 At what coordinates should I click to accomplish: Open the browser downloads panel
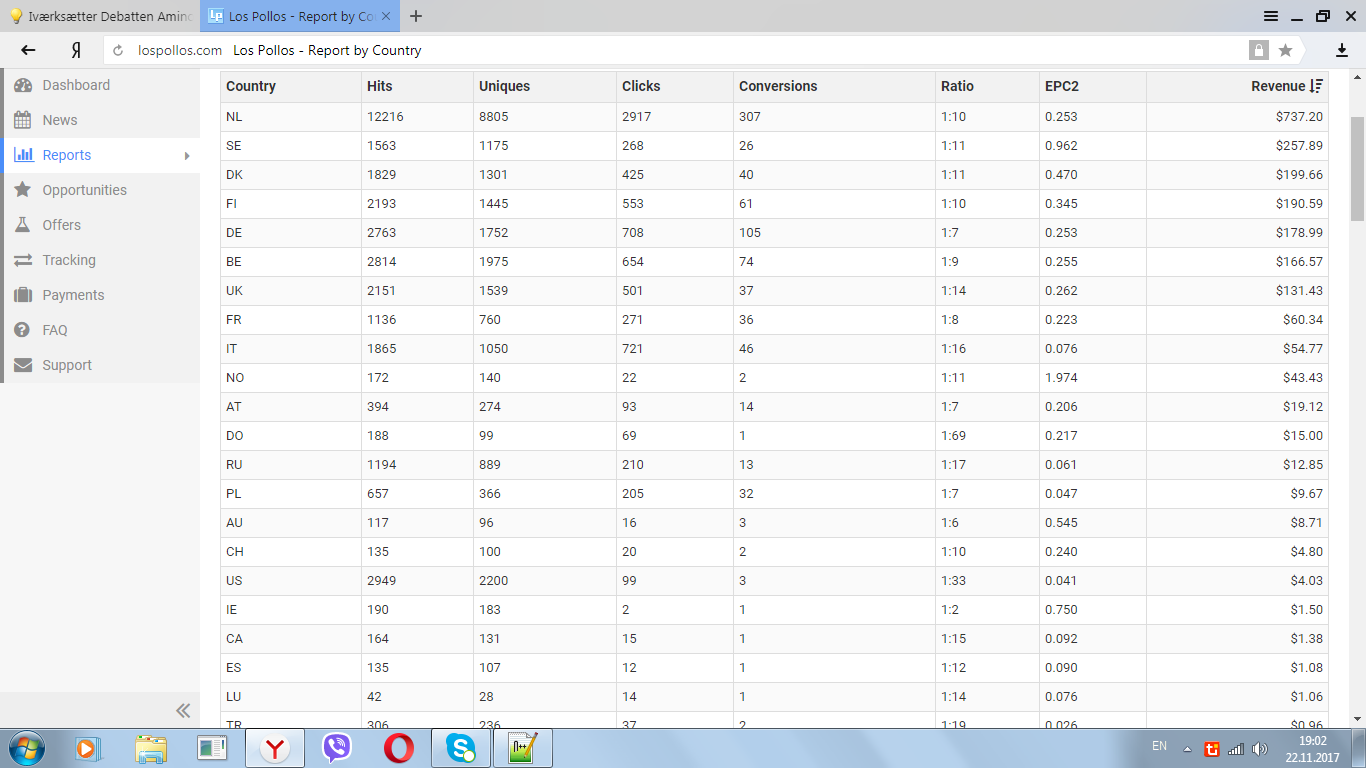pyautogui.click(x=1342, y=50)
